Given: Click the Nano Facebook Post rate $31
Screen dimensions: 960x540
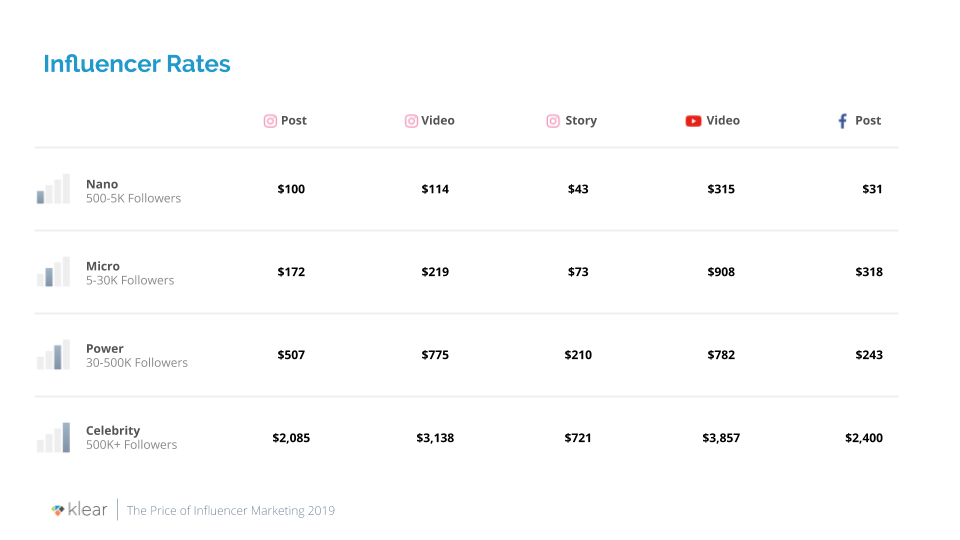Looking at the screenshot, I should pyautogui.click(x=872, y=189).
